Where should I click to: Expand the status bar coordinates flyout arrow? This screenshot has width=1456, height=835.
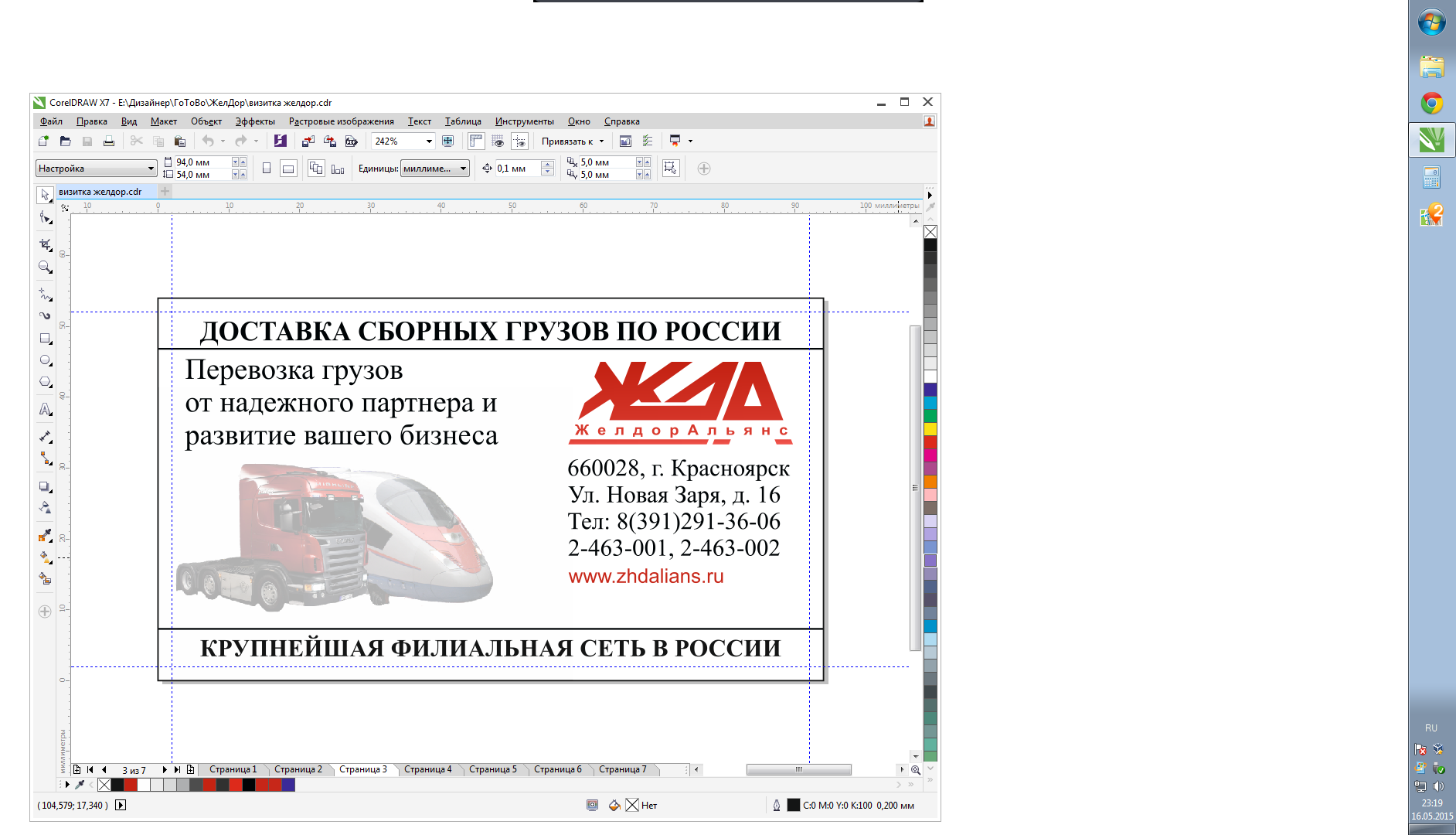[121, 805]
